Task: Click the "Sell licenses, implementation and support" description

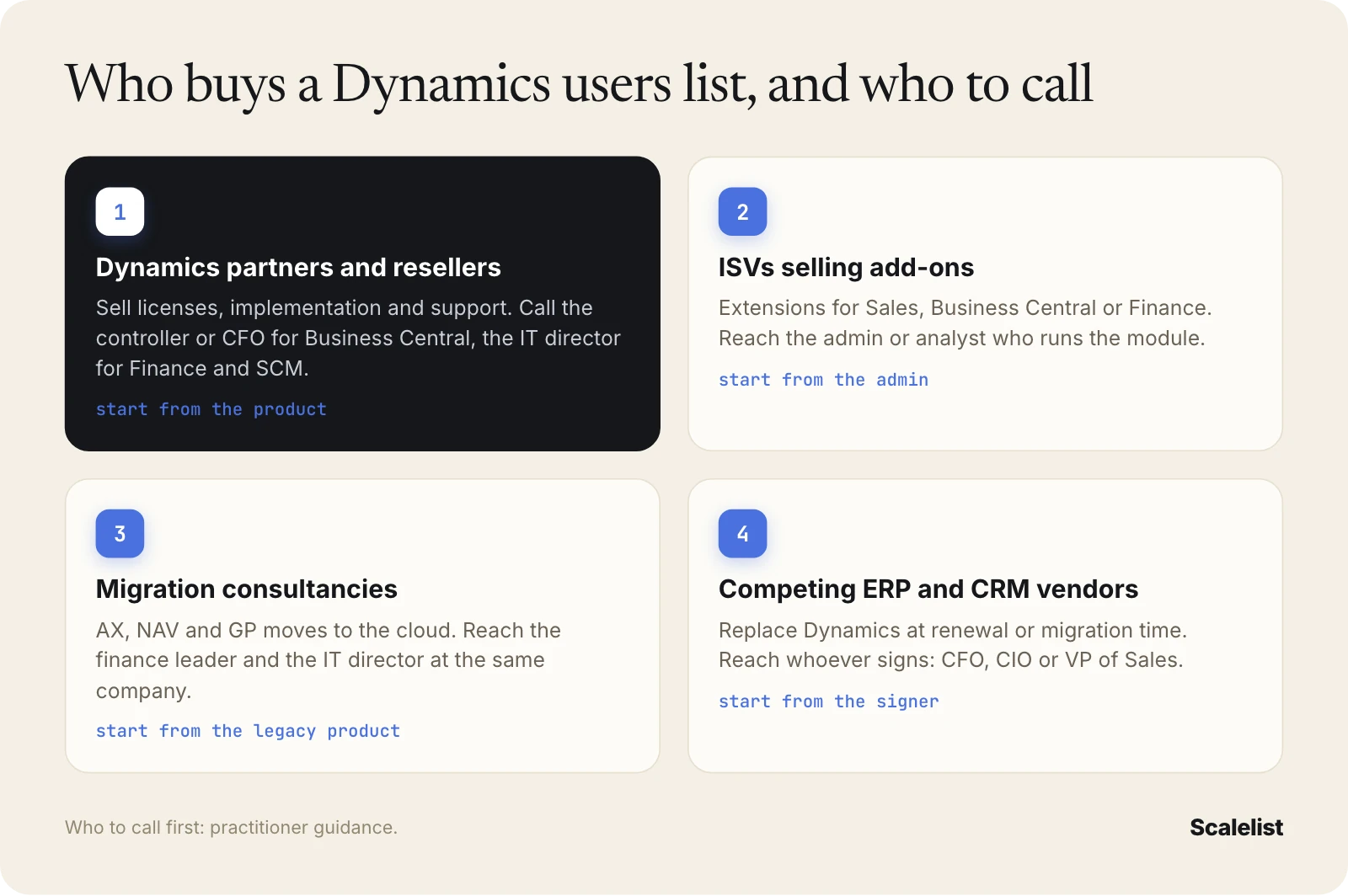Action: tap(358, 338)
